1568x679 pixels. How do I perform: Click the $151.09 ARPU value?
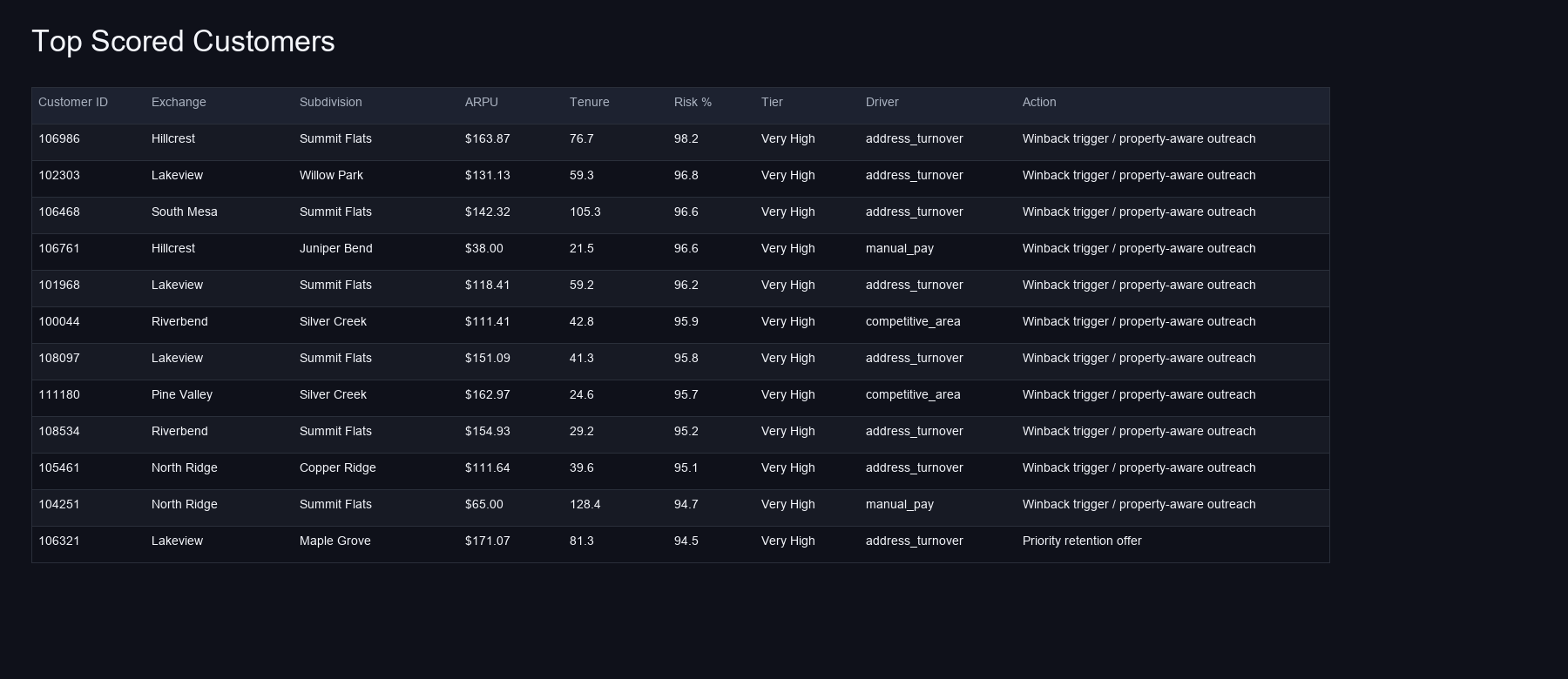[x=488, y=358]
